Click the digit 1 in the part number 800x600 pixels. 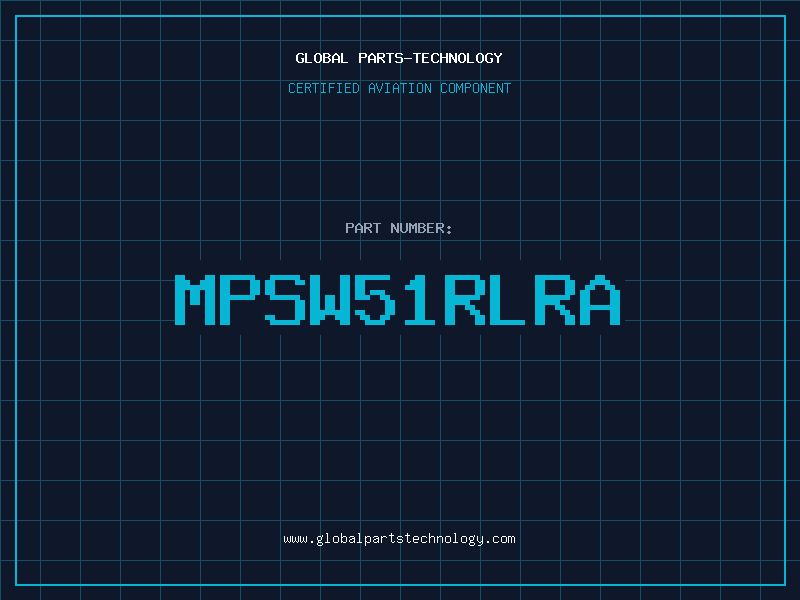click(422, 299)
